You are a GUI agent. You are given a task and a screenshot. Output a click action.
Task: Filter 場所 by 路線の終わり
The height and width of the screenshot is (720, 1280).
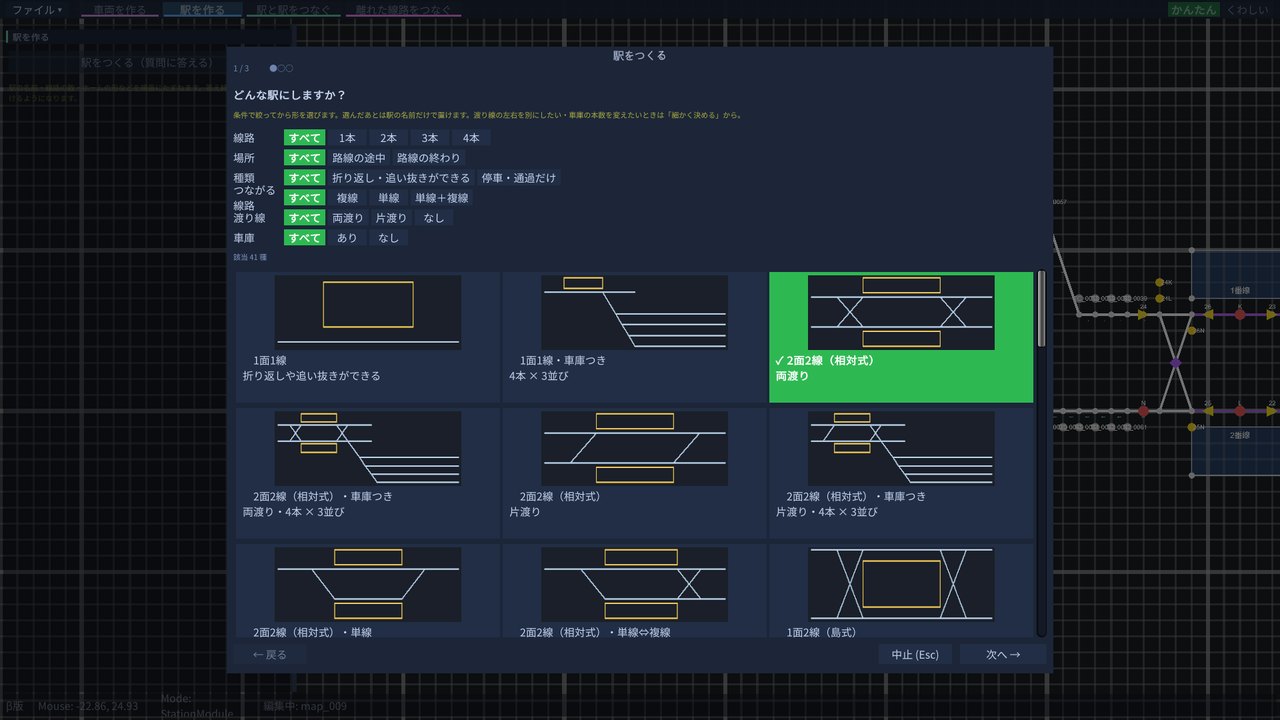(x=429, y=158)
